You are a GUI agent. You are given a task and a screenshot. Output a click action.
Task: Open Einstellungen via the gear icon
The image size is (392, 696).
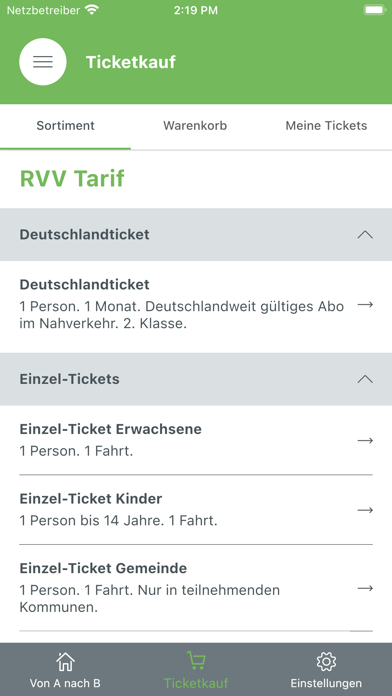[326, 661]
